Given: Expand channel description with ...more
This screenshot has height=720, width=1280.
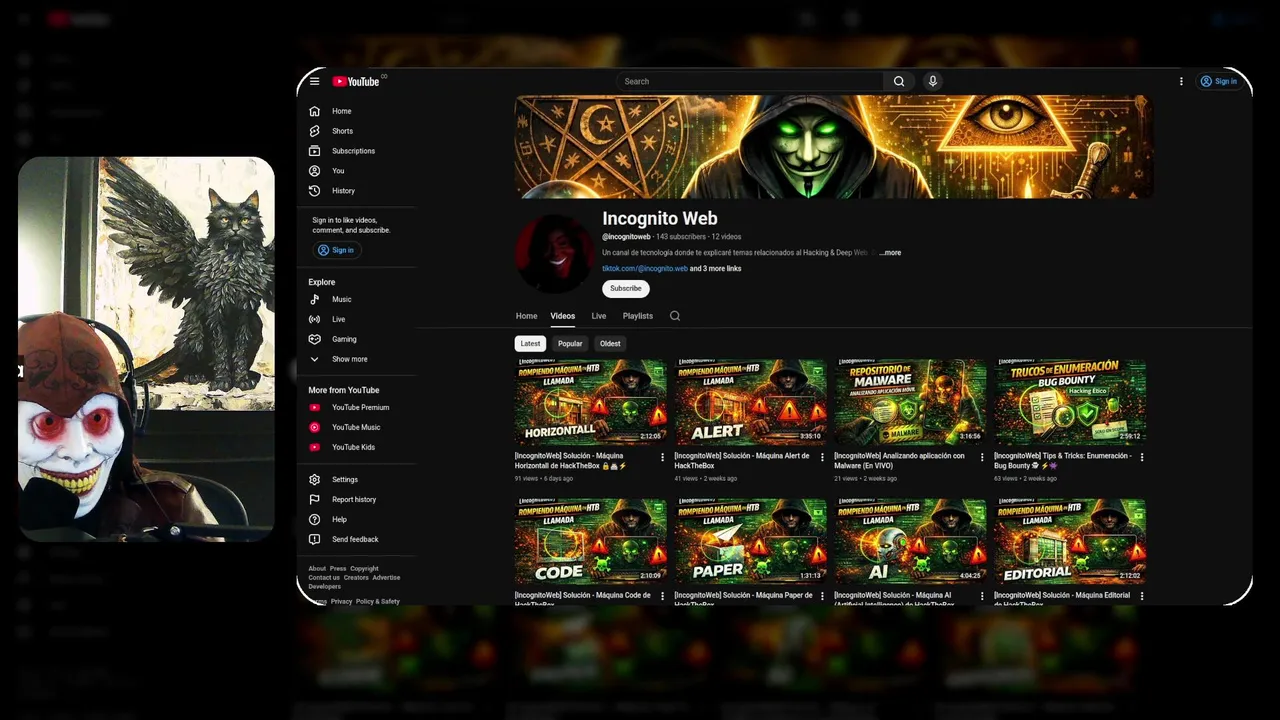Looking at the screenshot, I should (890, 253).
